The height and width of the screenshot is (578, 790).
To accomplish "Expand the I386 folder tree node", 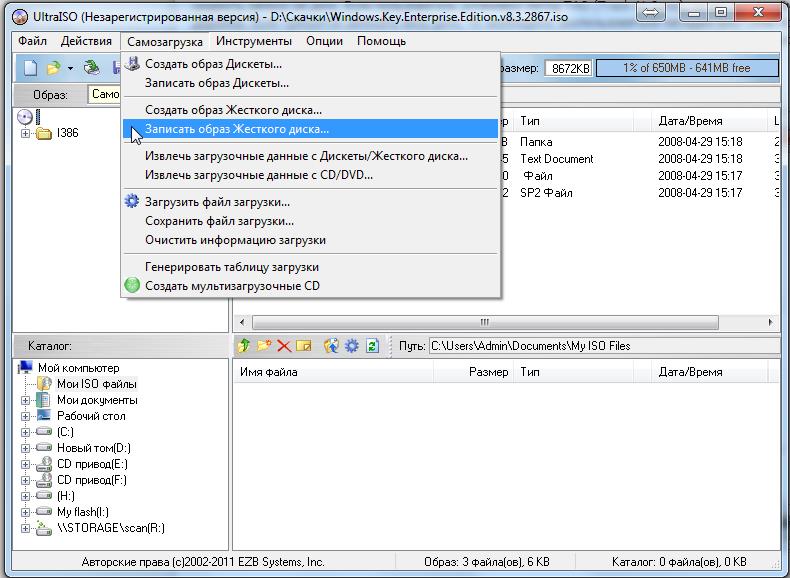I will pos(26,133).
